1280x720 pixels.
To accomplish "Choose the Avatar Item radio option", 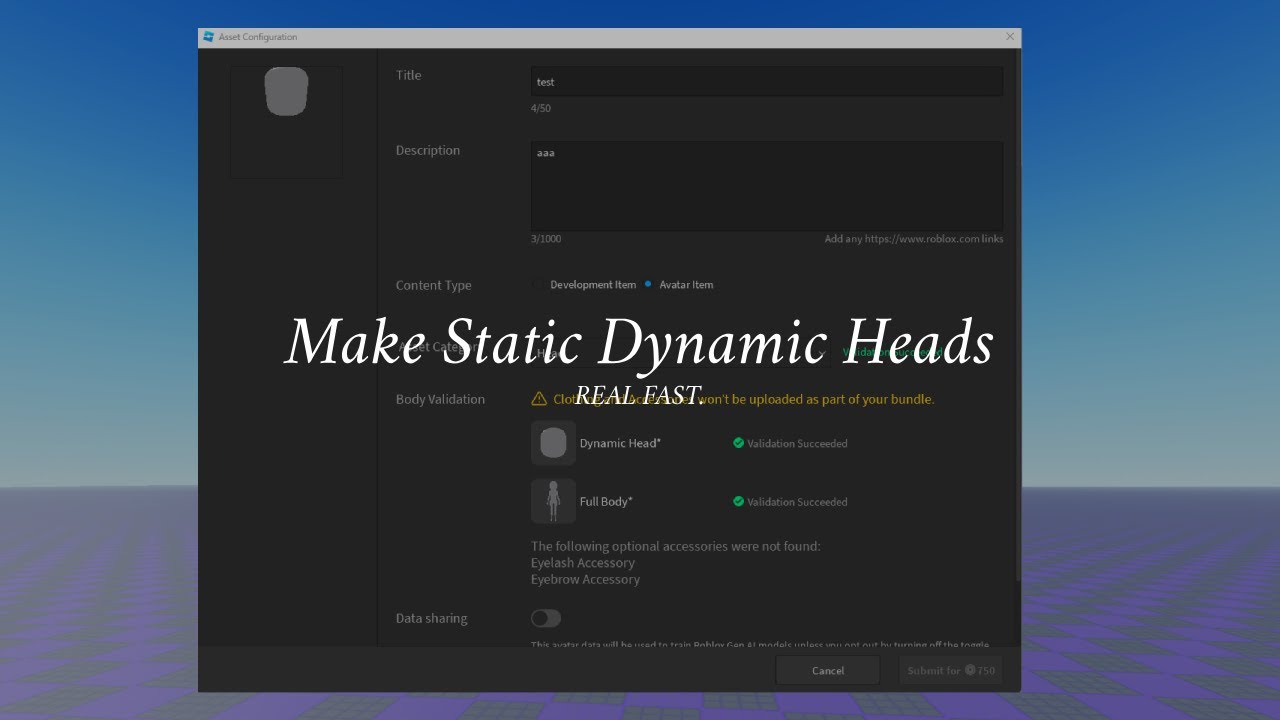I will pos(648,285).
